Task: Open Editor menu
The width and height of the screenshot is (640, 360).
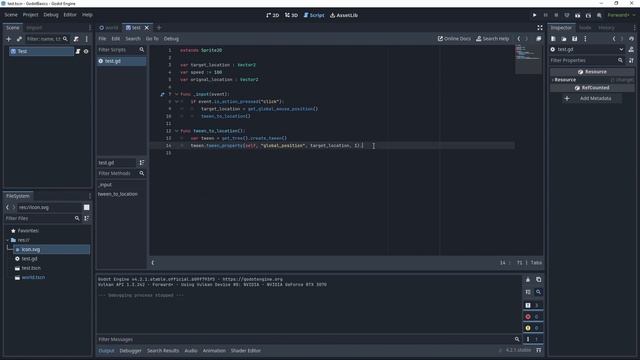Action: tap(70, 15)
